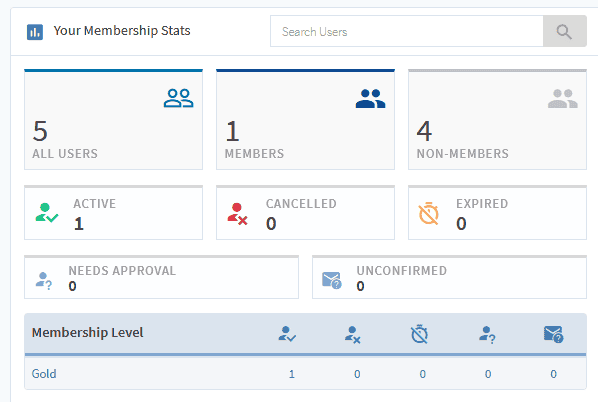The height and width of the screenshot is (402, 598).
Task: Click the All Users outlined people icon
Action: point(178,98)
